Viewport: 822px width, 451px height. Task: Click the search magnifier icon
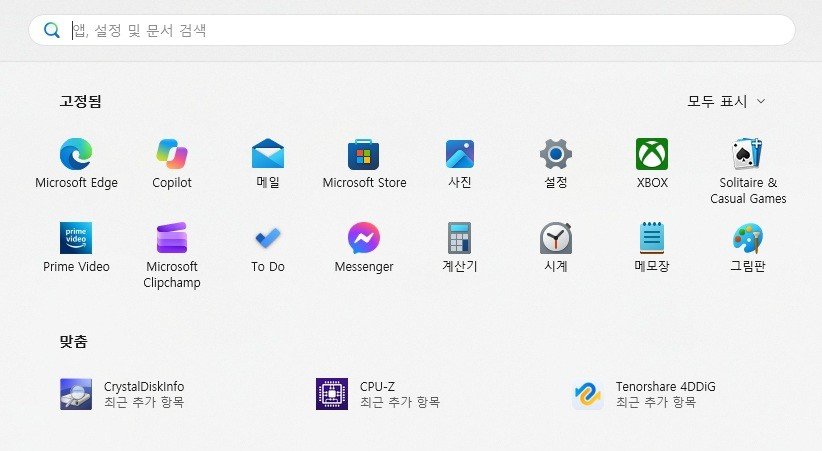point(51,30)
